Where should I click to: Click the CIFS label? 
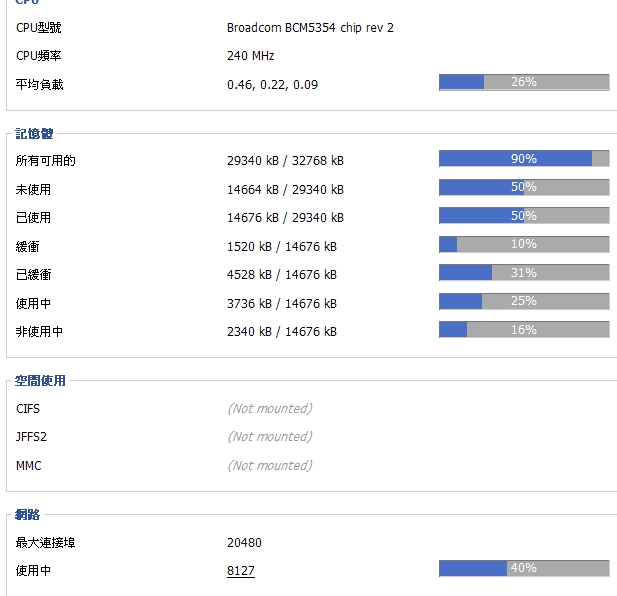tap(28, 409)
